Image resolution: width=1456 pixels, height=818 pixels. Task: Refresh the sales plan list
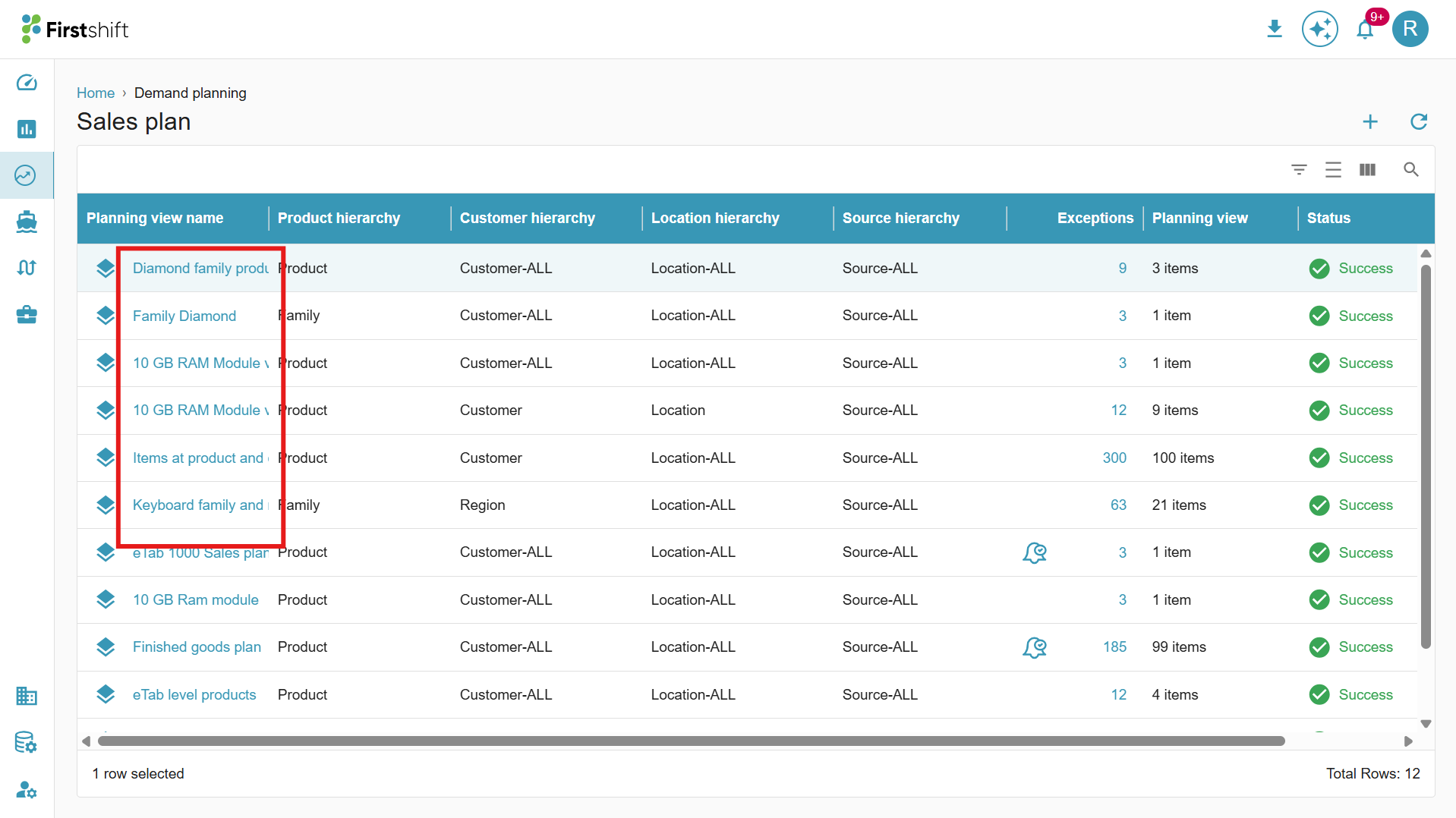[1419, 121]
